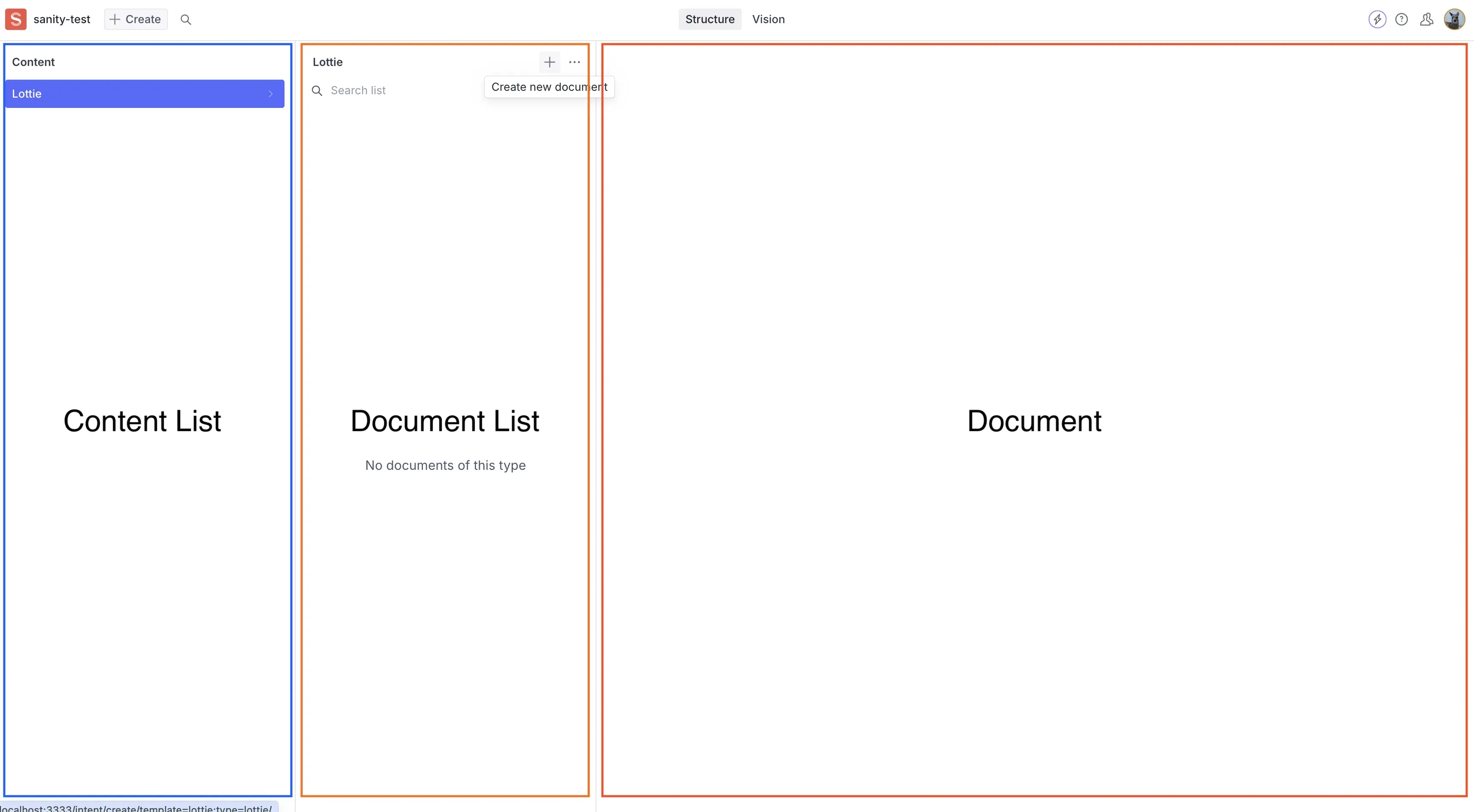
Task: Open the user avatar menu
Action: pyautogui.click(x=1454, y=19)
